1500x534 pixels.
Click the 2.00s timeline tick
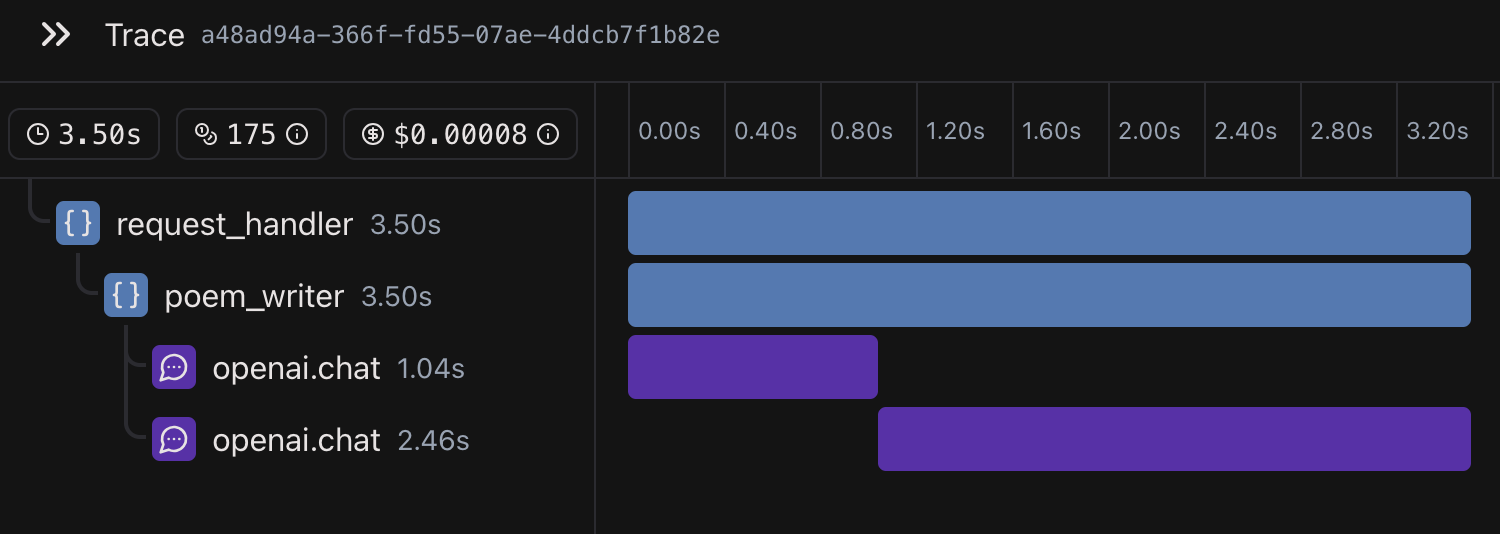point(1149,131)
